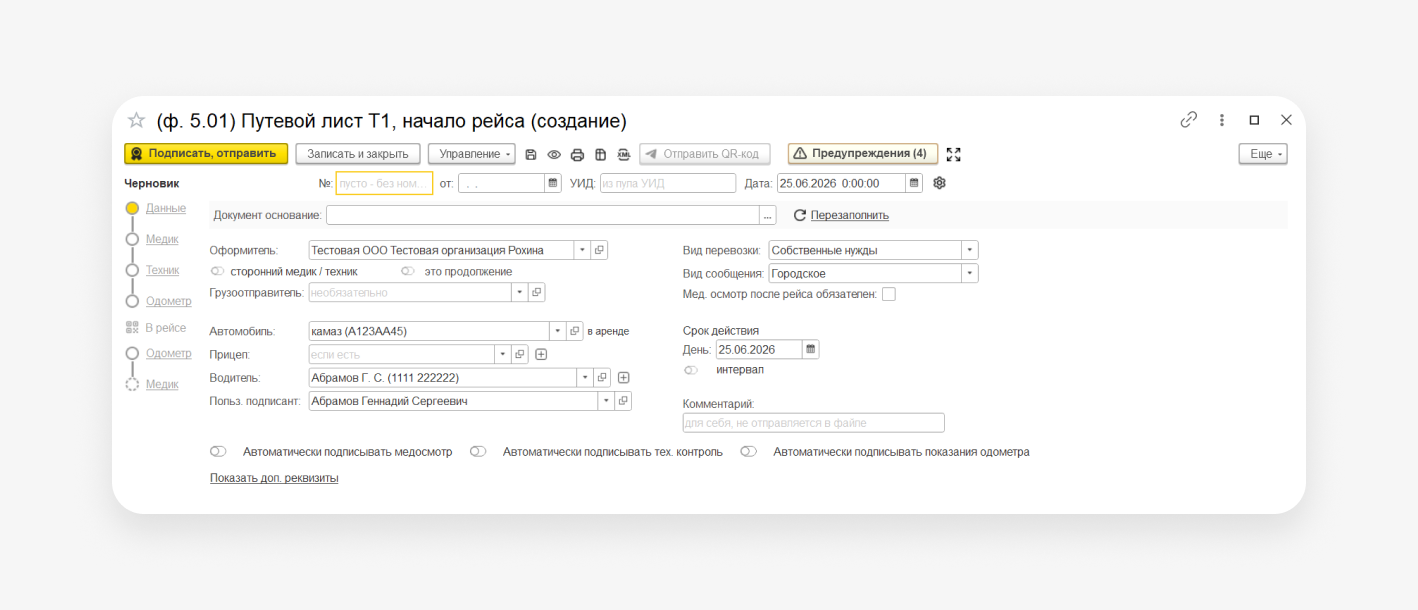
Task: Go to the Одометр stage after 'В рейсе'
Action: (x=168, y=353)
